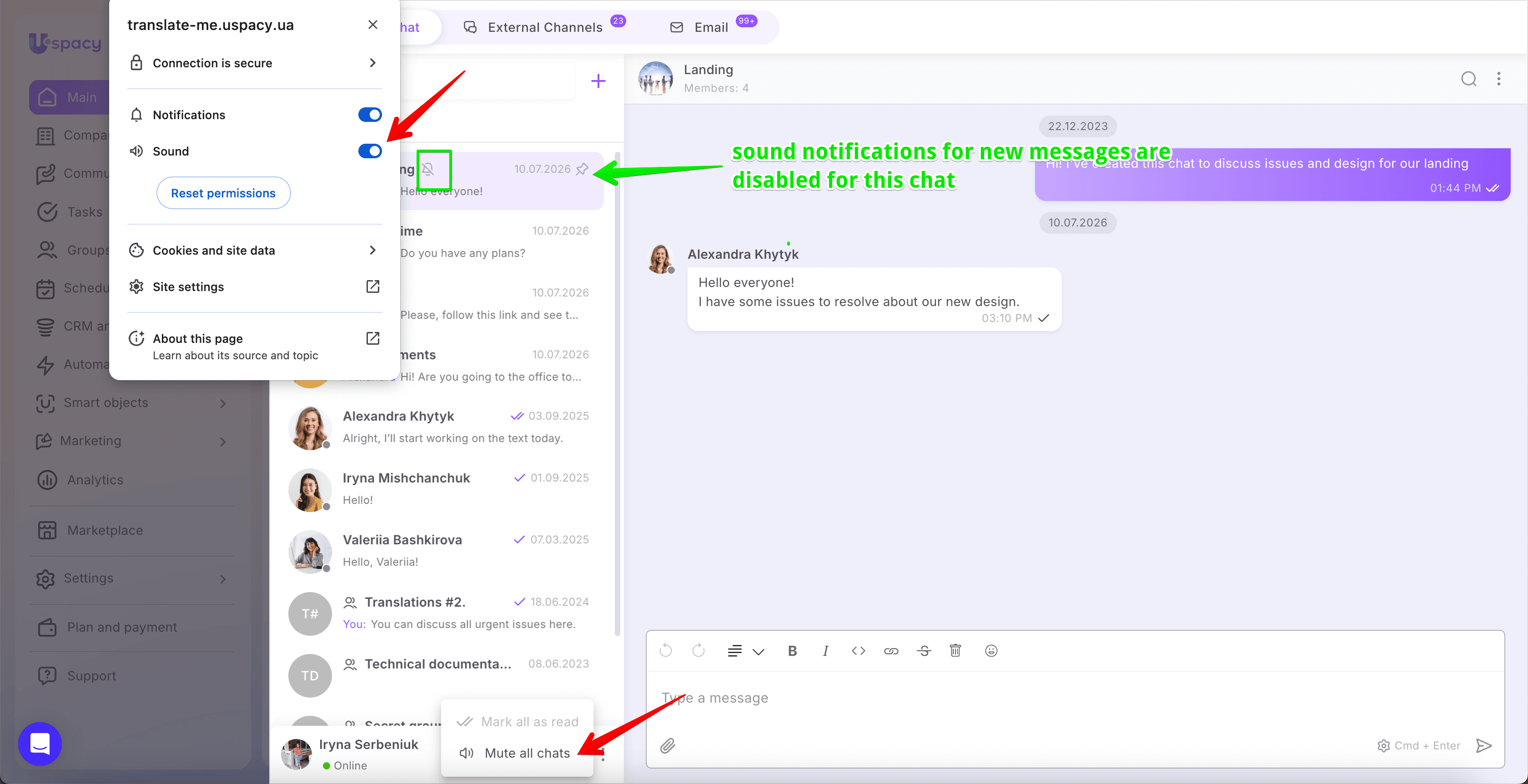
Task: Open emoji picker in editor
Action: click(x=990, y=651)
